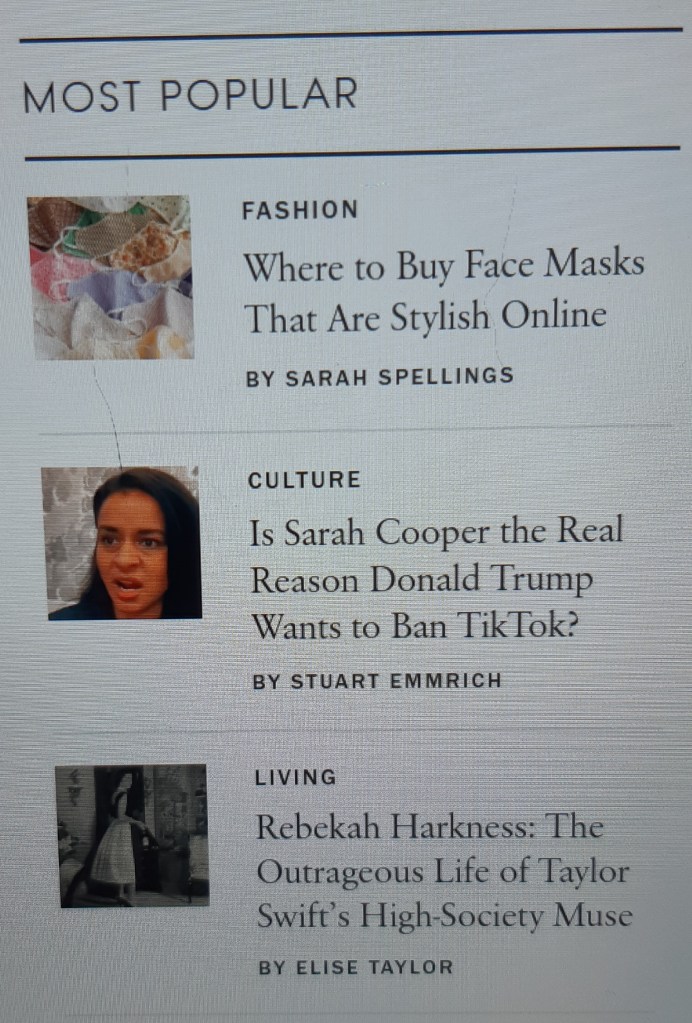
Task: Click the 'Swift's High-Society Muse' text
Action: pos(445,915)
